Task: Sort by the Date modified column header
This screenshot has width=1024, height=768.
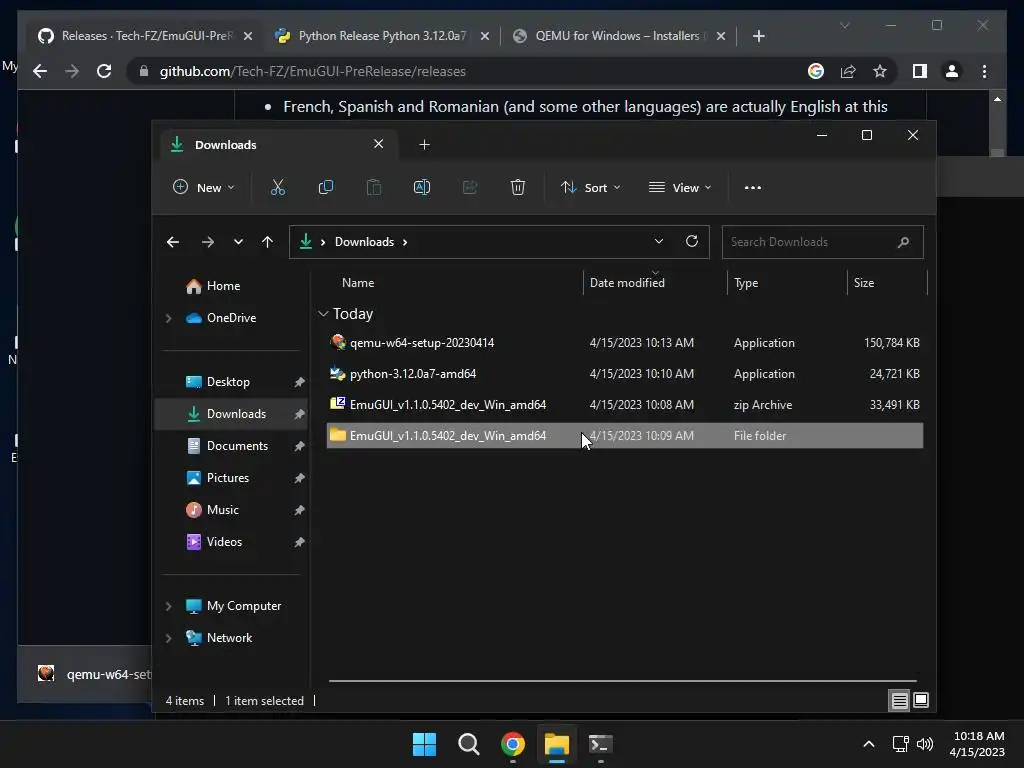Action: click(x=627, y=283)
